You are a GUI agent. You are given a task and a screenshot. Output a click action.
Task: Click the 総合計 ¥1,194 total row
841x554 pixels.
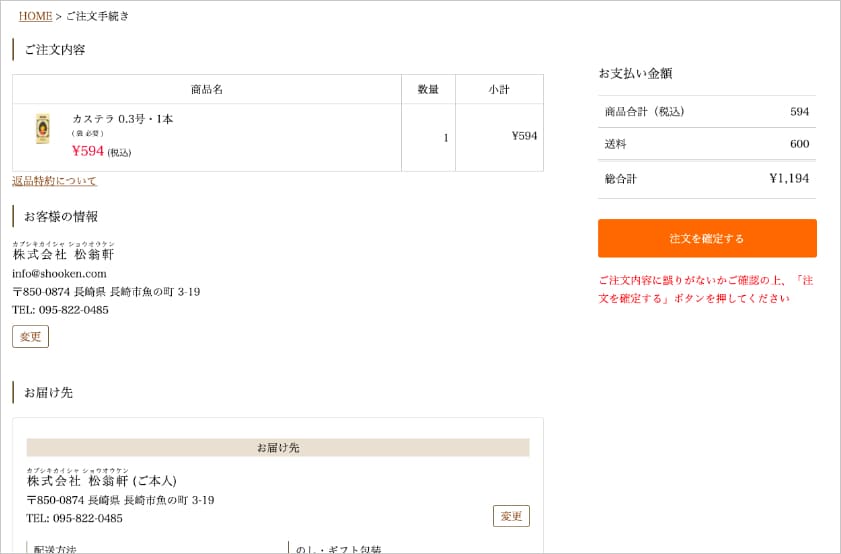pos(707,179)
